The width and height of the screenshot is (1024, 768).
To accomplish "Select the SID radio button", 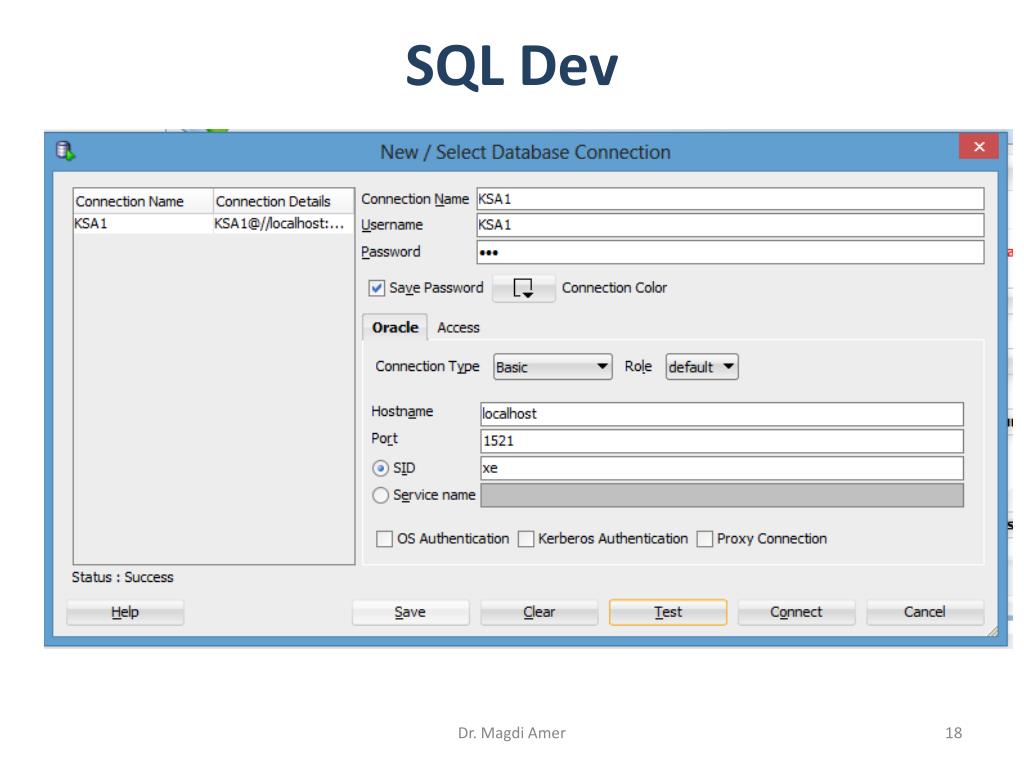I will pos(380,468).
